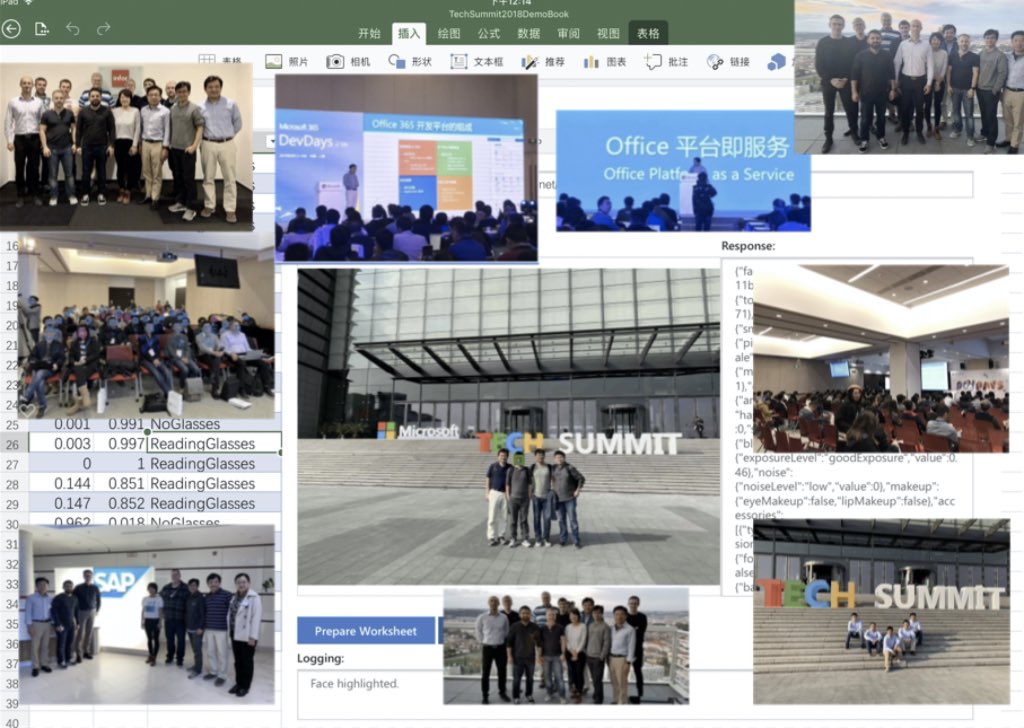Click the undo arrow
This screenshot has width=1024, height=728.
[x=73, y=29]
